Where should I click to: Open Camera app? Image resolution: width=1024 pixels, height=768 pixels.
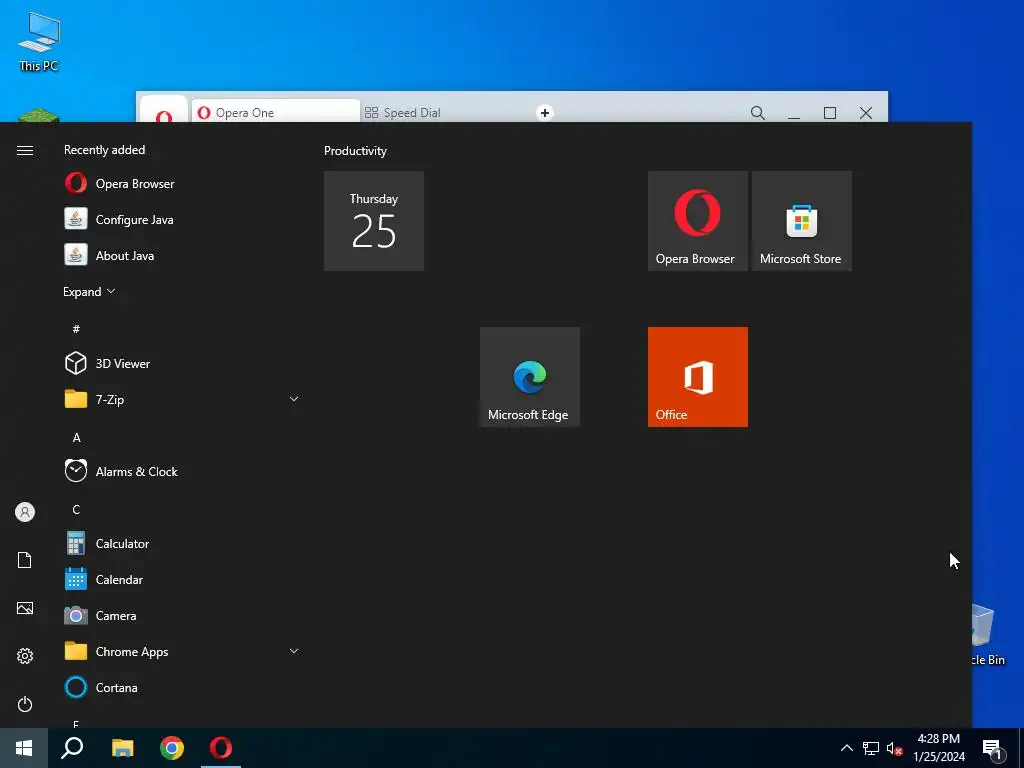pyautogui.click(x=181, y=615)
